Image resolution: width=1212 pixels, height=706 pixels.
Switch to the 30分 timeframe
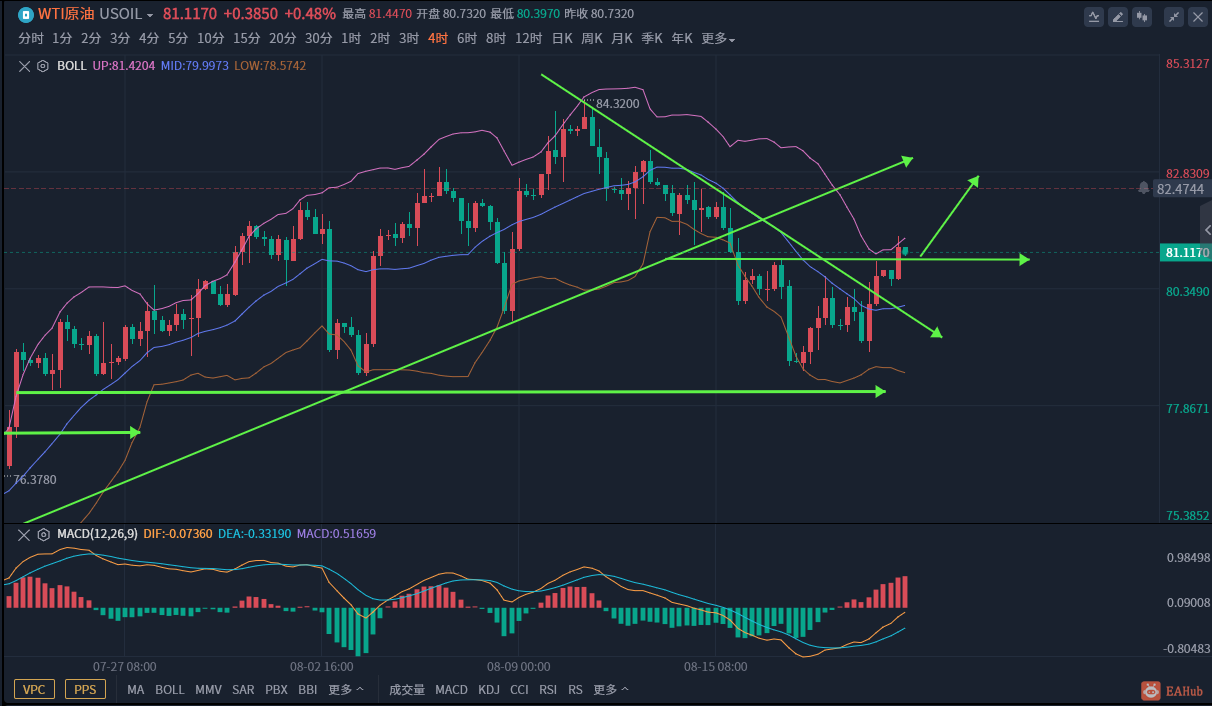319,39
